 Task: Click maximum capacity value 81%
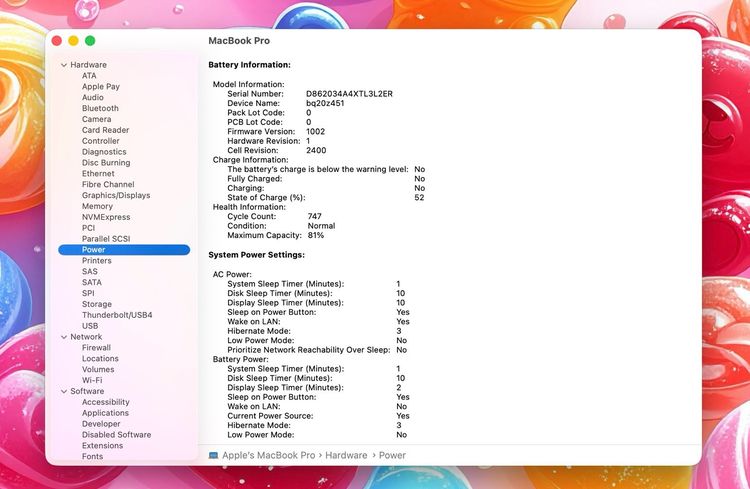[316, 235]
